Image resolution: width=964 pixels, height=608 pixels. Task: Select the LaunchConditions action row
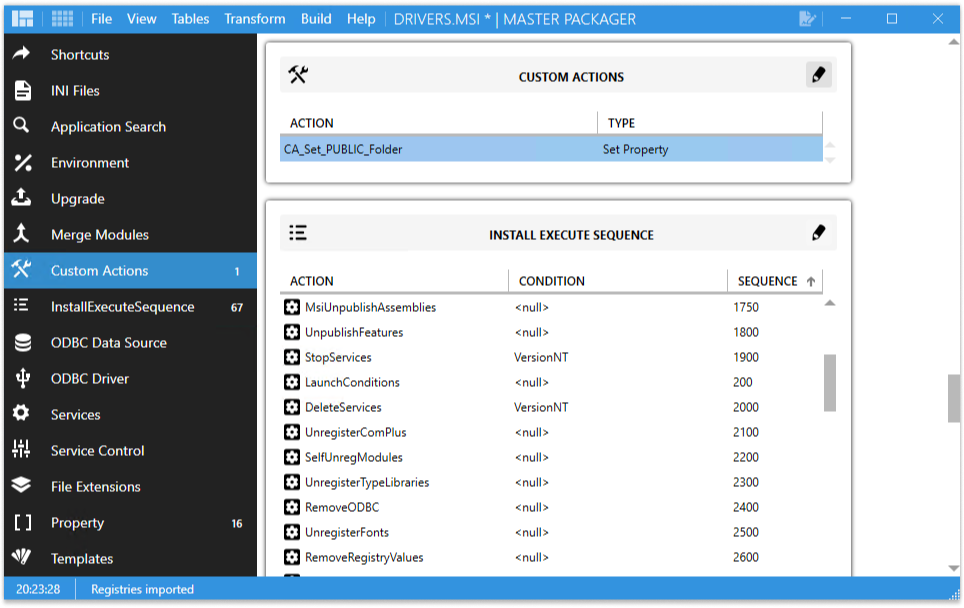tap(551, 382)
